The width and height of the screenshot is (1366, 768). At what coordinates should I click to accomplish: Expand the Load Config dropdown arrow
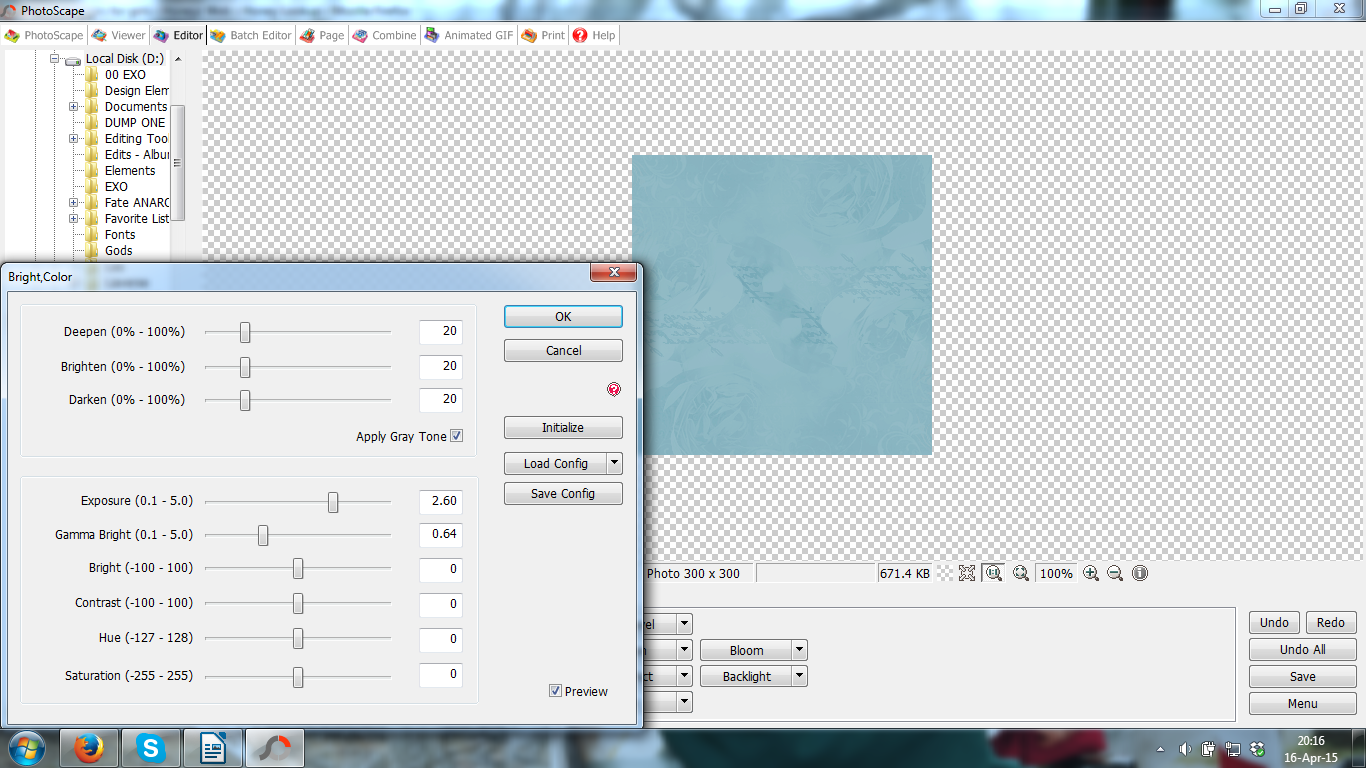pos(612,463)
